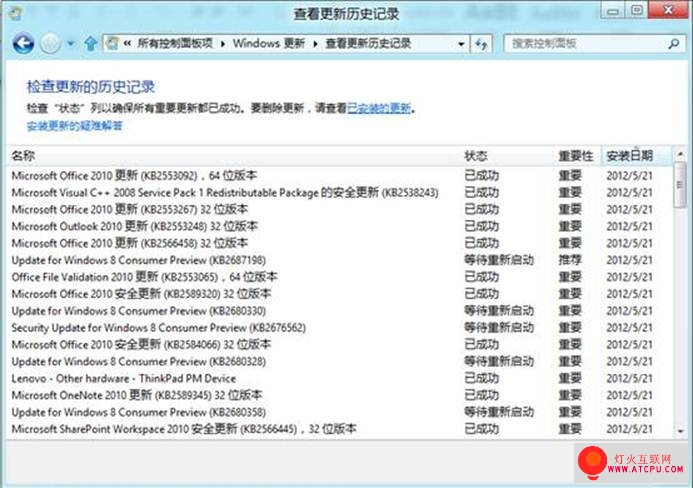Select Outlook 2010 更新 KB2553248 row

click(x=340, y=226)
